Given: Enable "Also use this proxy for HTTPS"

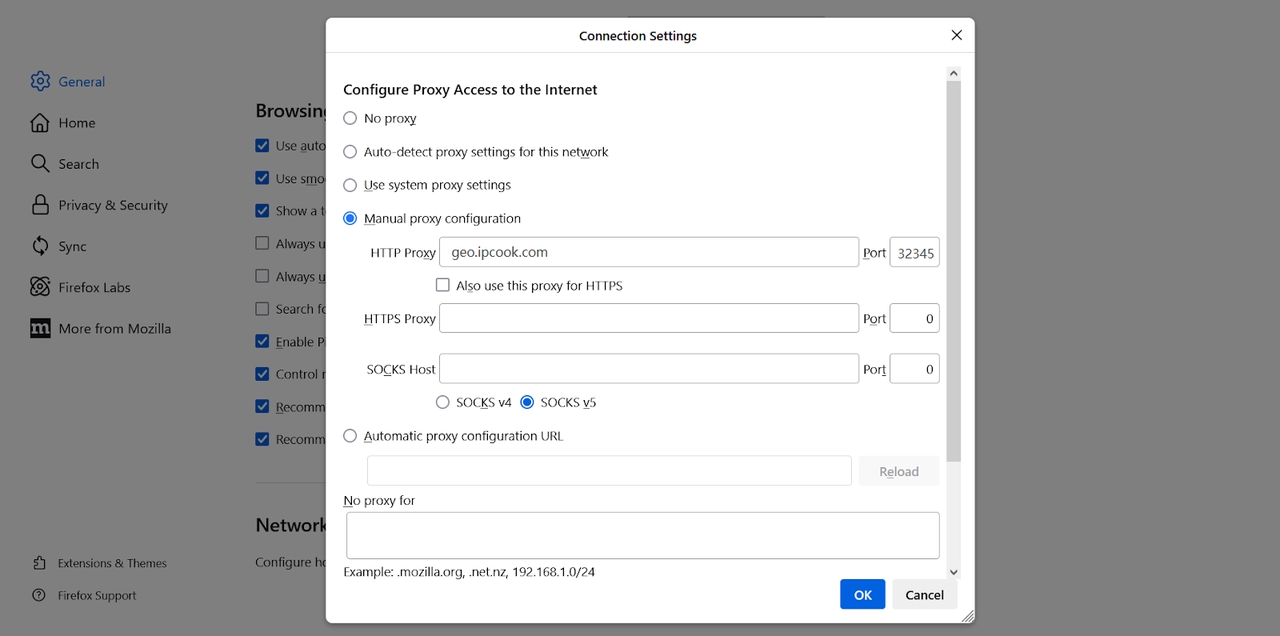Looking at the screenshot, I should click(443, 284).
